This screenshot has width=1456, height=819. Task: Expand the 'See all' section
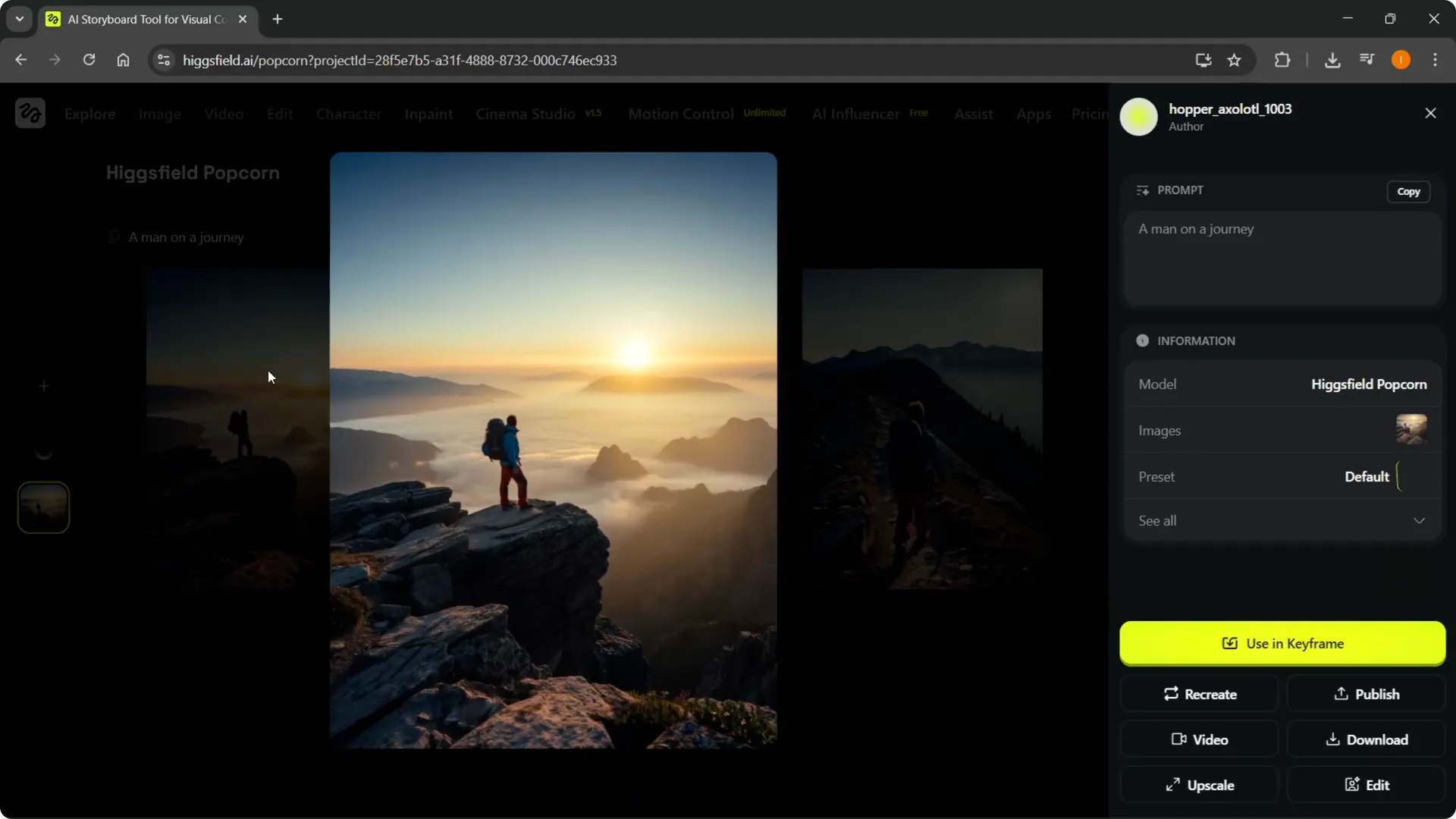coord(1282,520)
